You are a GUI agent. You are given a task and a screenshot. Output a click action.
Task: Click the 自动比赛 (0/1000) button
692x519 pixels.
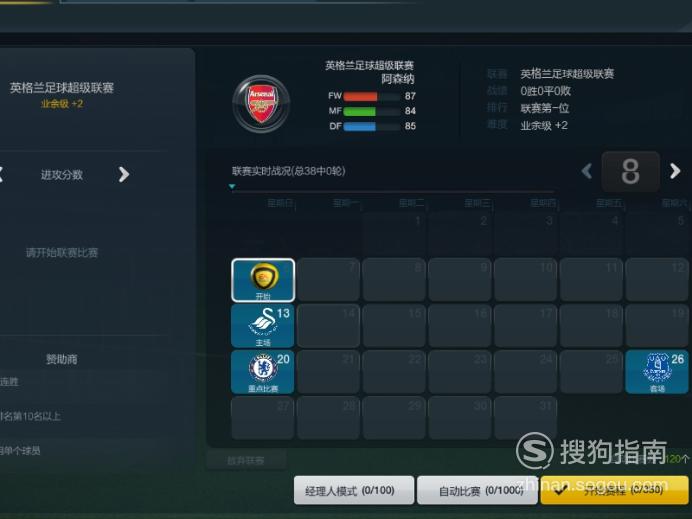[477, 490]
